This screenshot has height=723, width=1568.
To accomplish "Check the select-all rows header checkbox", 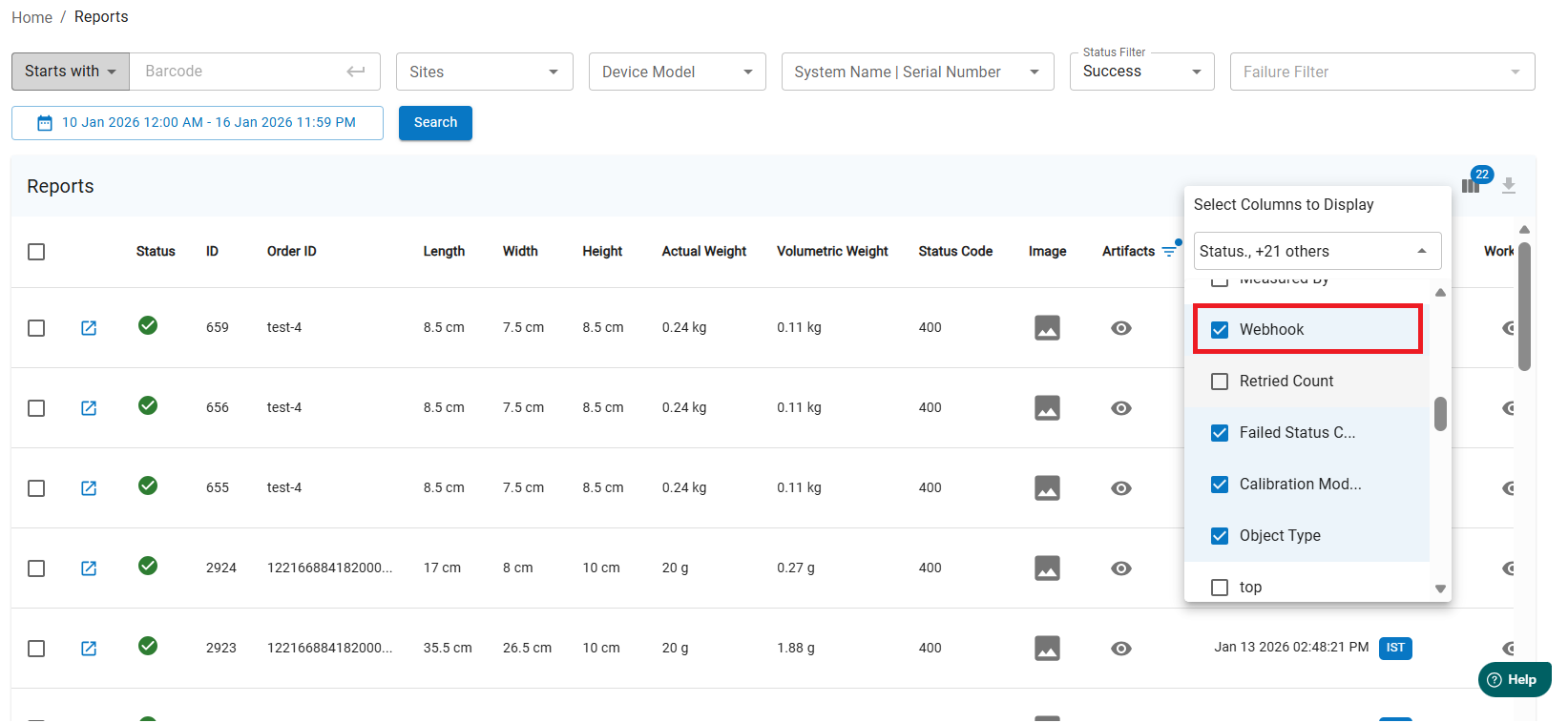I will (x=36, y=252).
